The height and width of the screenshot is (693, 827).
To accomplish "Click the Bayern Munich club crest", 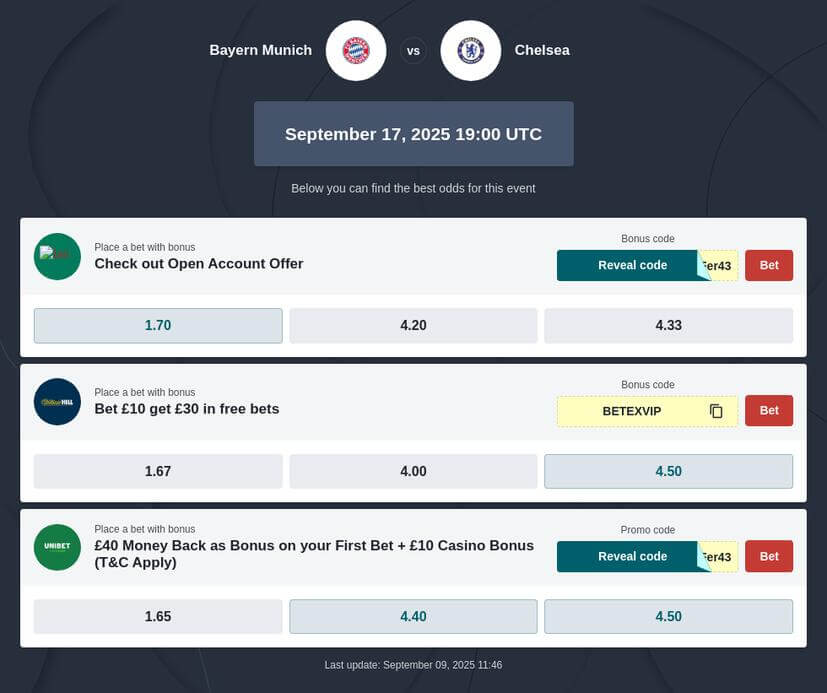I will pos(356,51).
